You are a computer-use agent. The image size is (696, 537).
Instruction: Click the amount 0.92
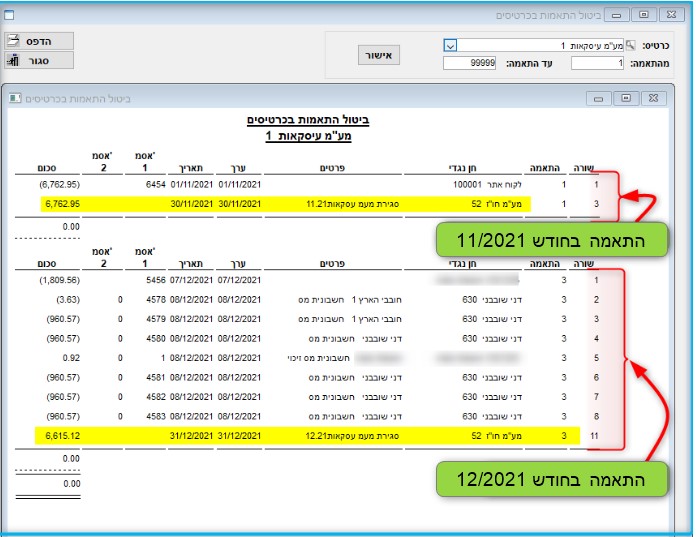tap(71, 358)
